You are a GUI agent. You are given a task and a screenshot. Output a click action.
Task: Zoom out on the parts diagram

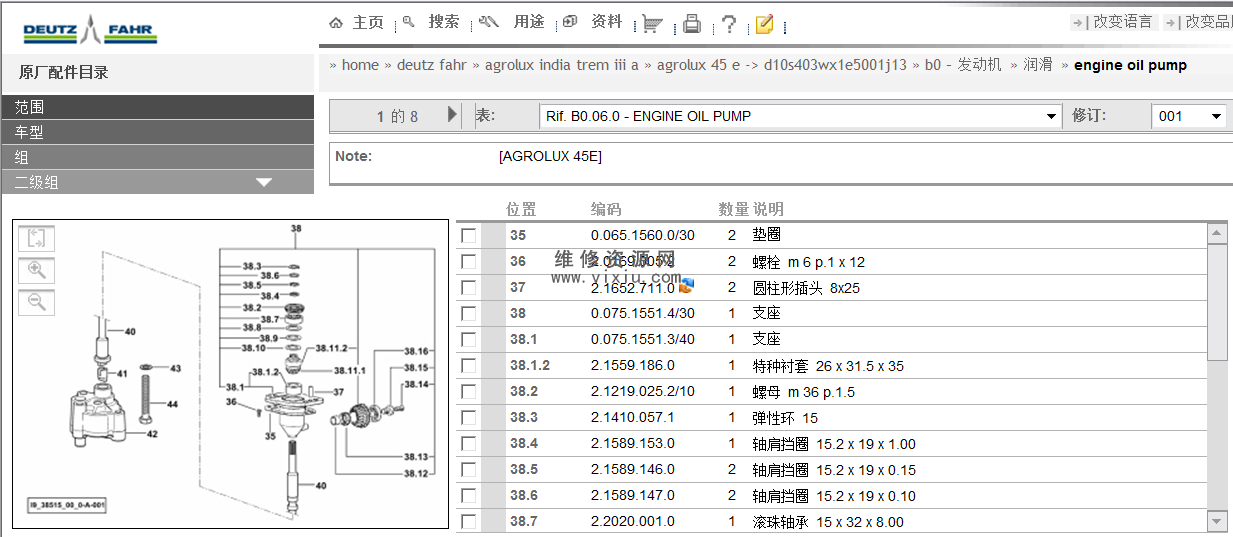point(37,302)
